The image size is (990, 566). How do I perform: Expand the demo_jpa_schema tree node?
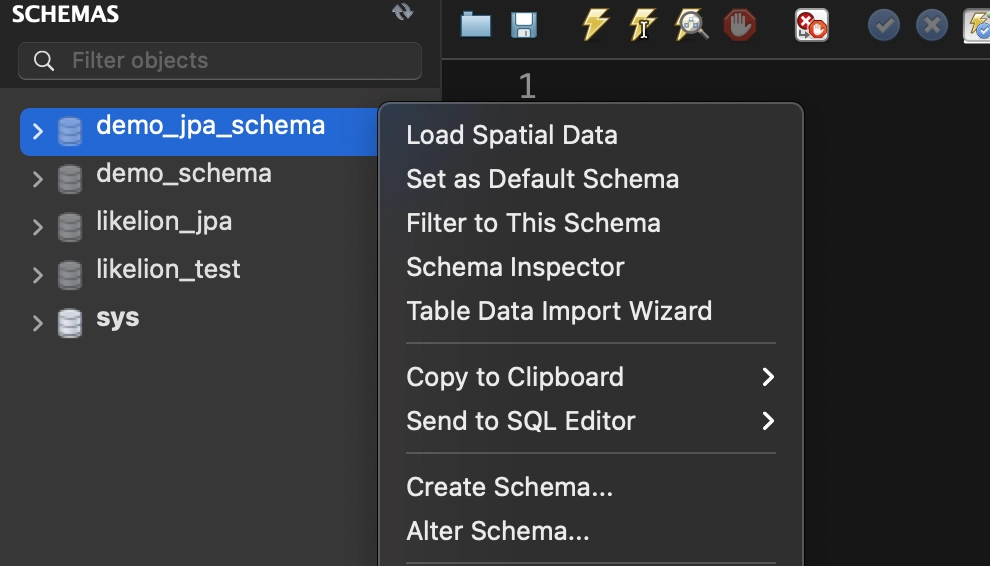pyautogui.click(x=38, y=131)
